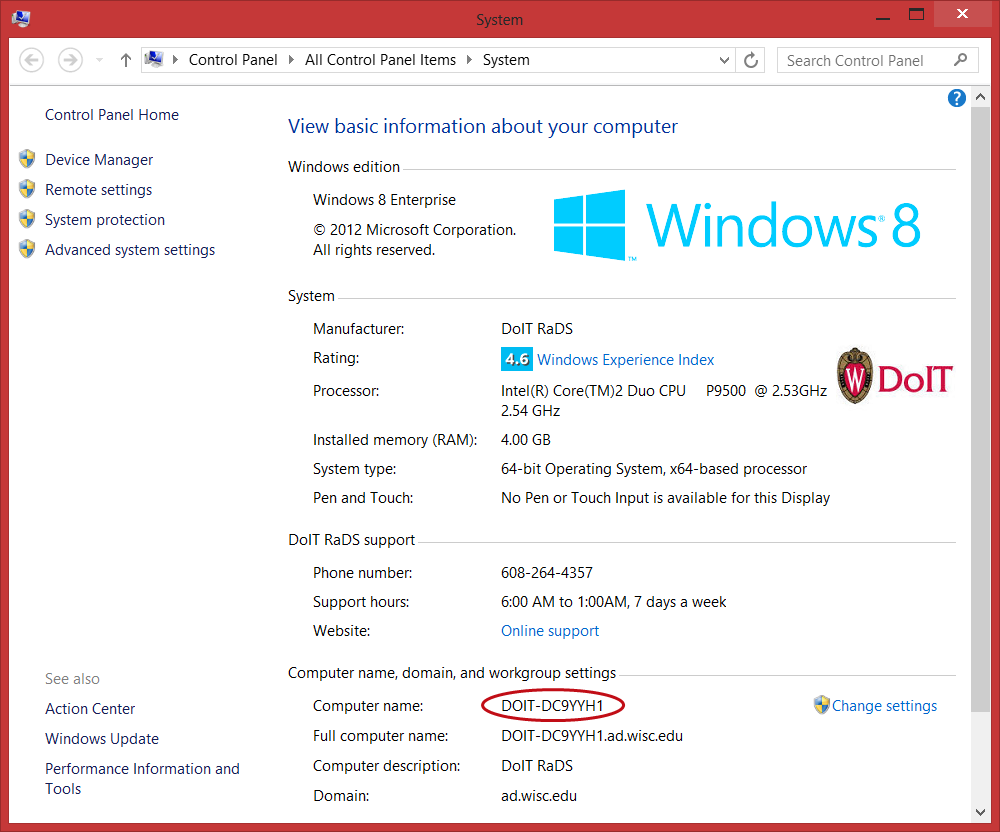Open Help with the blue question mark
Image resolution: width=1000 pixels, height=832 pixels.
coord(956,98)
